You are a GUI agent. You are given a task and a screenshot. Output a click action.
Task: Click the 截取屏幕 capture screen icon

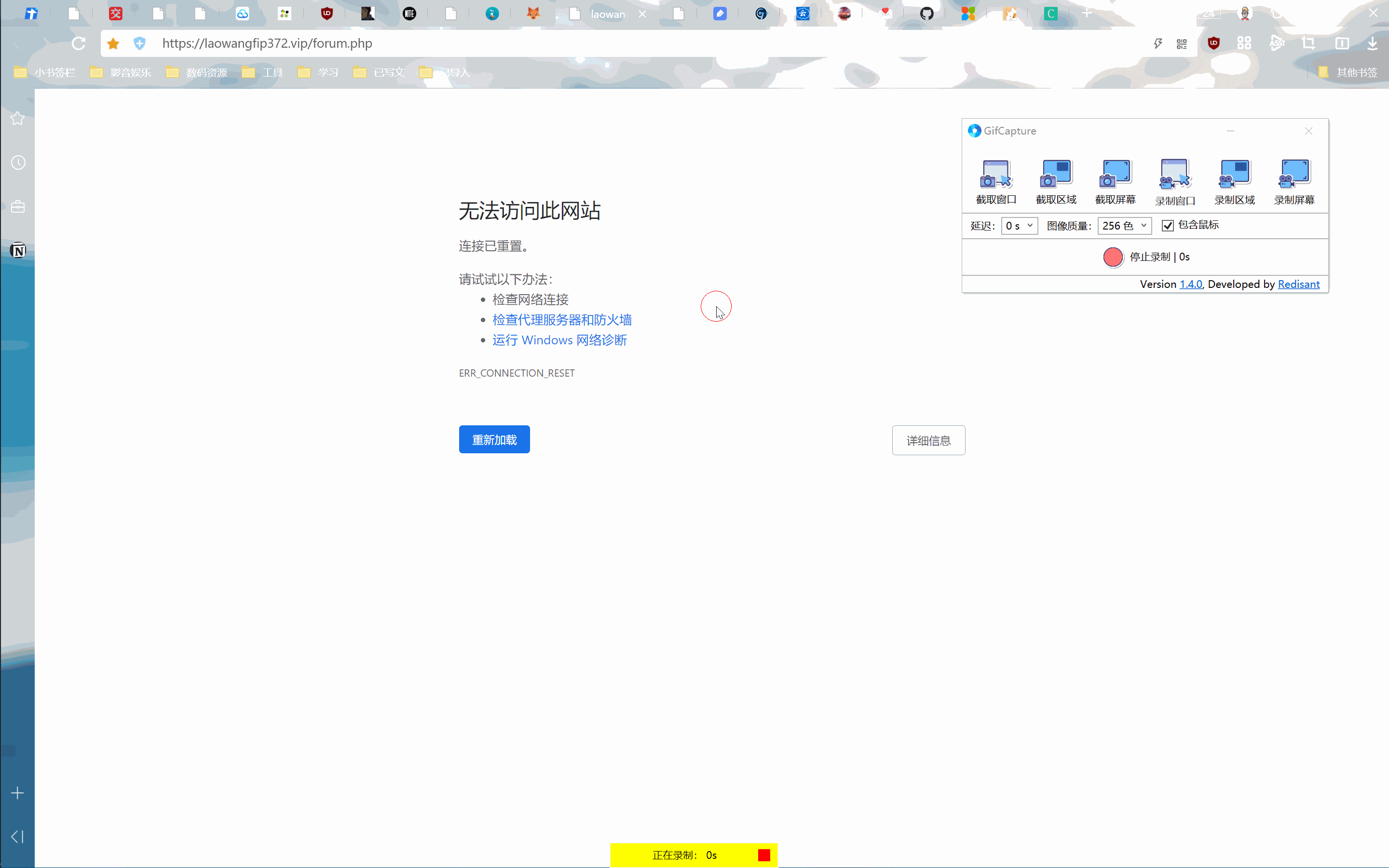click(1115, 174)
